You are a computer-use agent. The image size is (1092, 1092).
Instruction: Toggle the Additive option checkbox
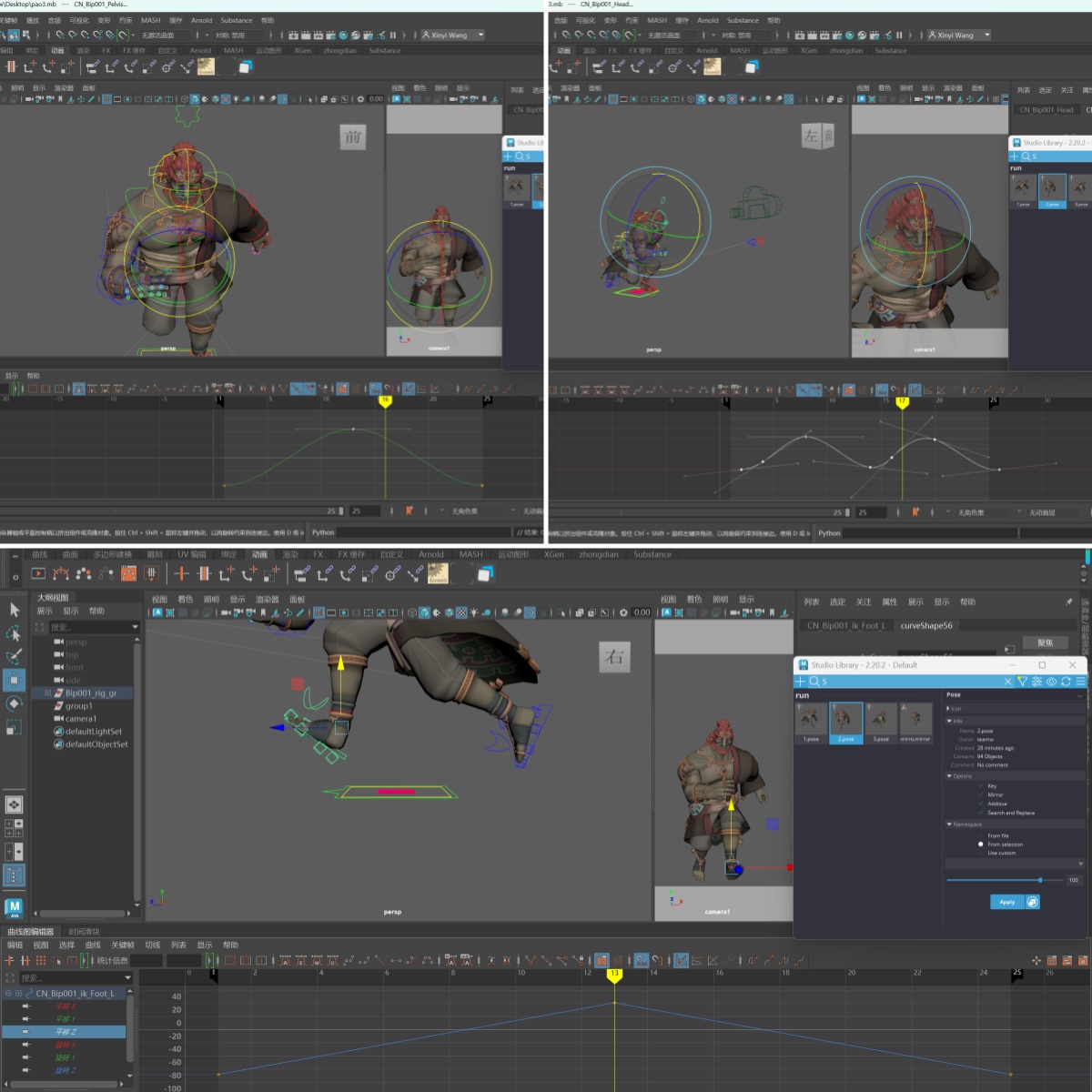(981, 804)
